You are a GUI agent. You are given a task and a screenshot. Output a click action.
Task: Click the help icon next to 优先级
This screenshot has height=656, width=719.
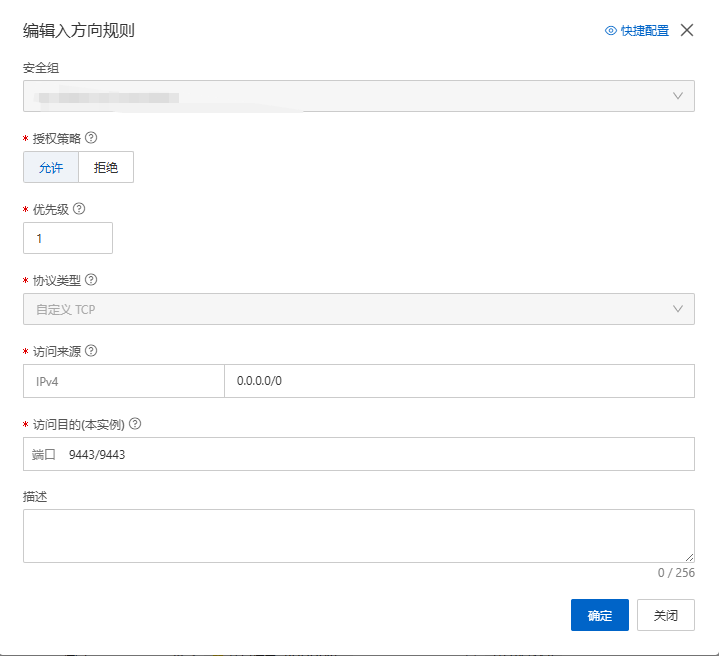coord(79,209)
